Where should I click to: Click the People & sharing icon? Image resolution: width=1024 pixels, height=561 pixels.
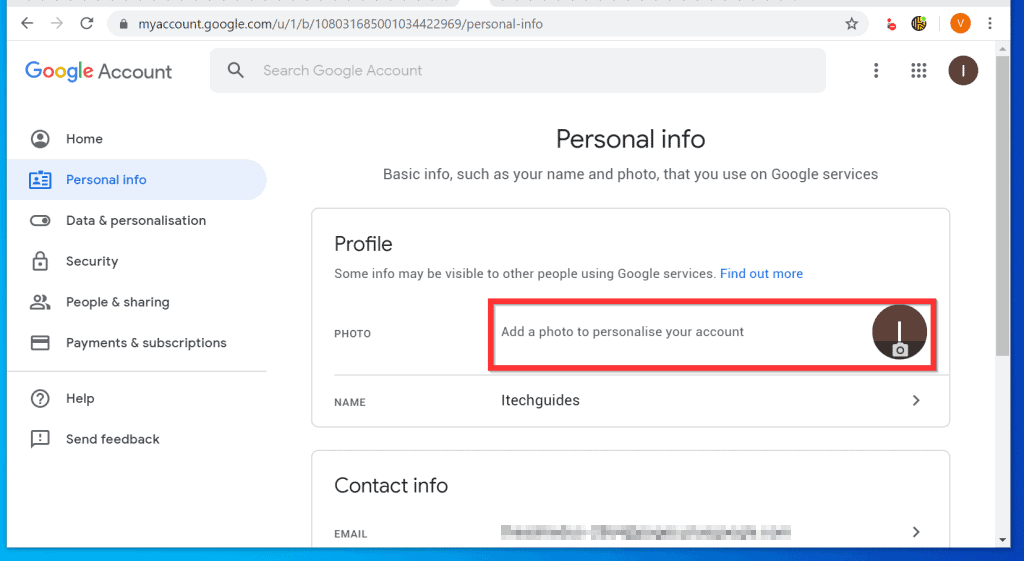pos(40,302)
